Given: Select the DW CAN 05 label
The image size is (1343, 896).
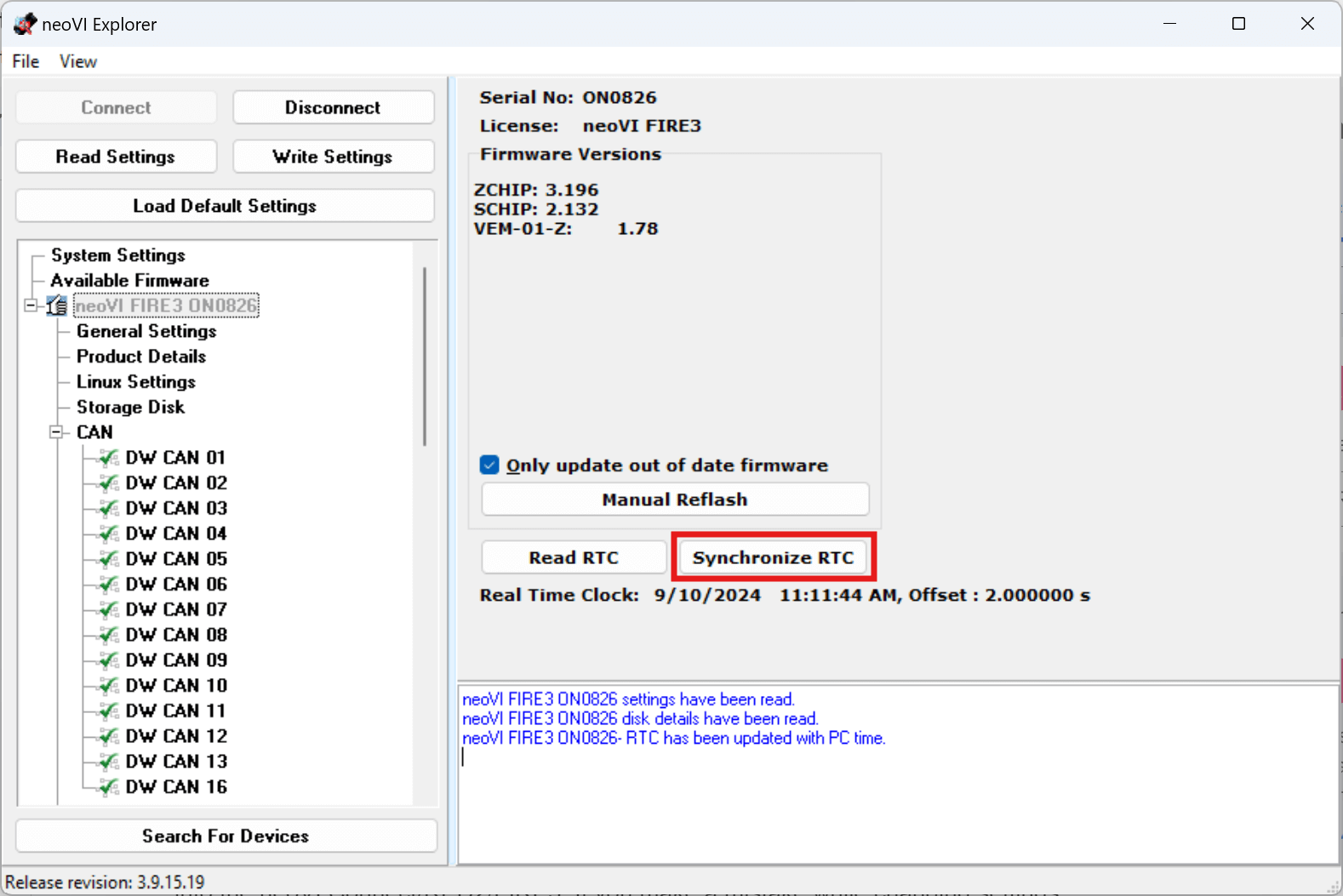Looking at the screenshot, I should click(176, 559).
